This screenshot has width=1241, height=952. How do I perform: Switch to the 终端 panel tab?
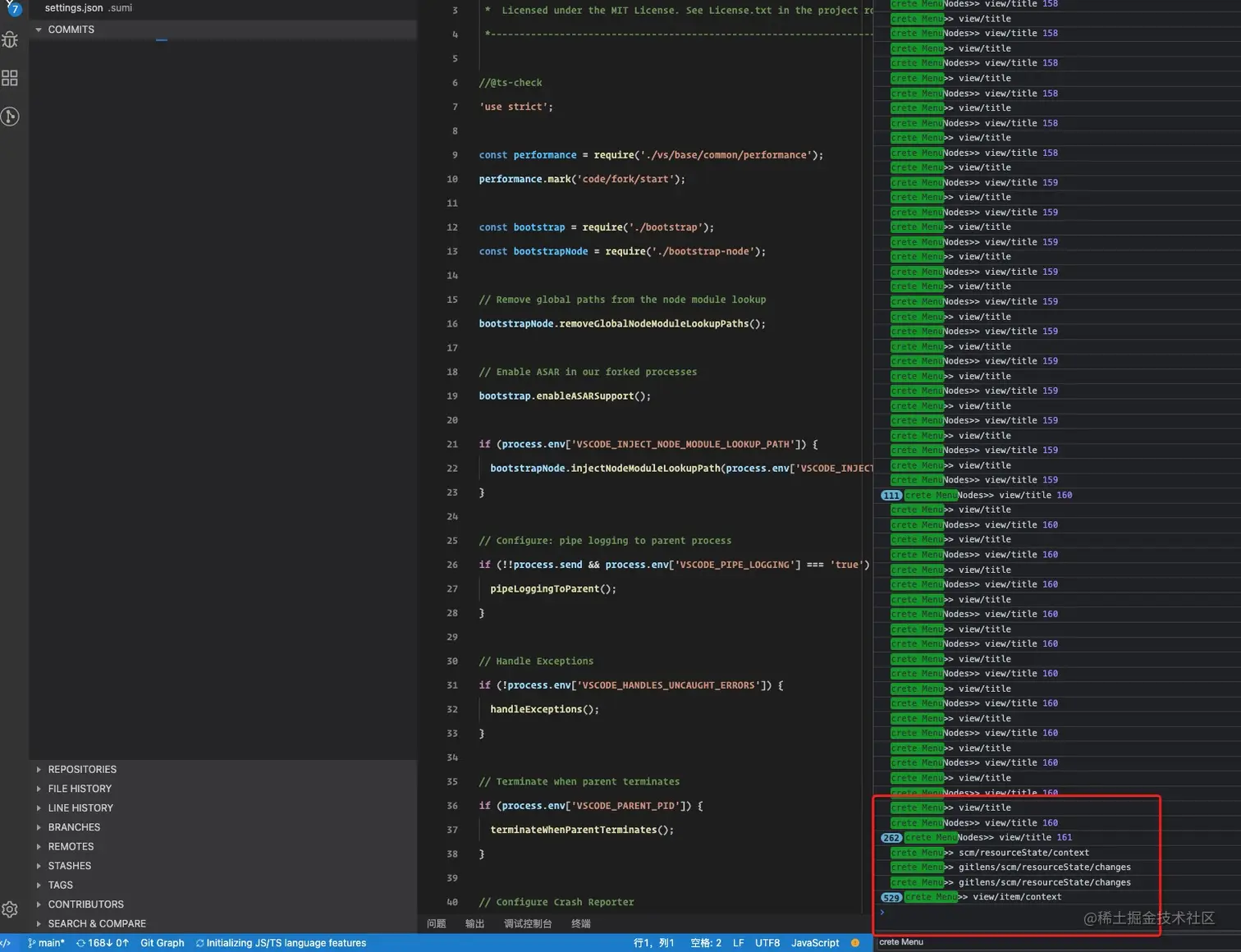tap(581, 924)
